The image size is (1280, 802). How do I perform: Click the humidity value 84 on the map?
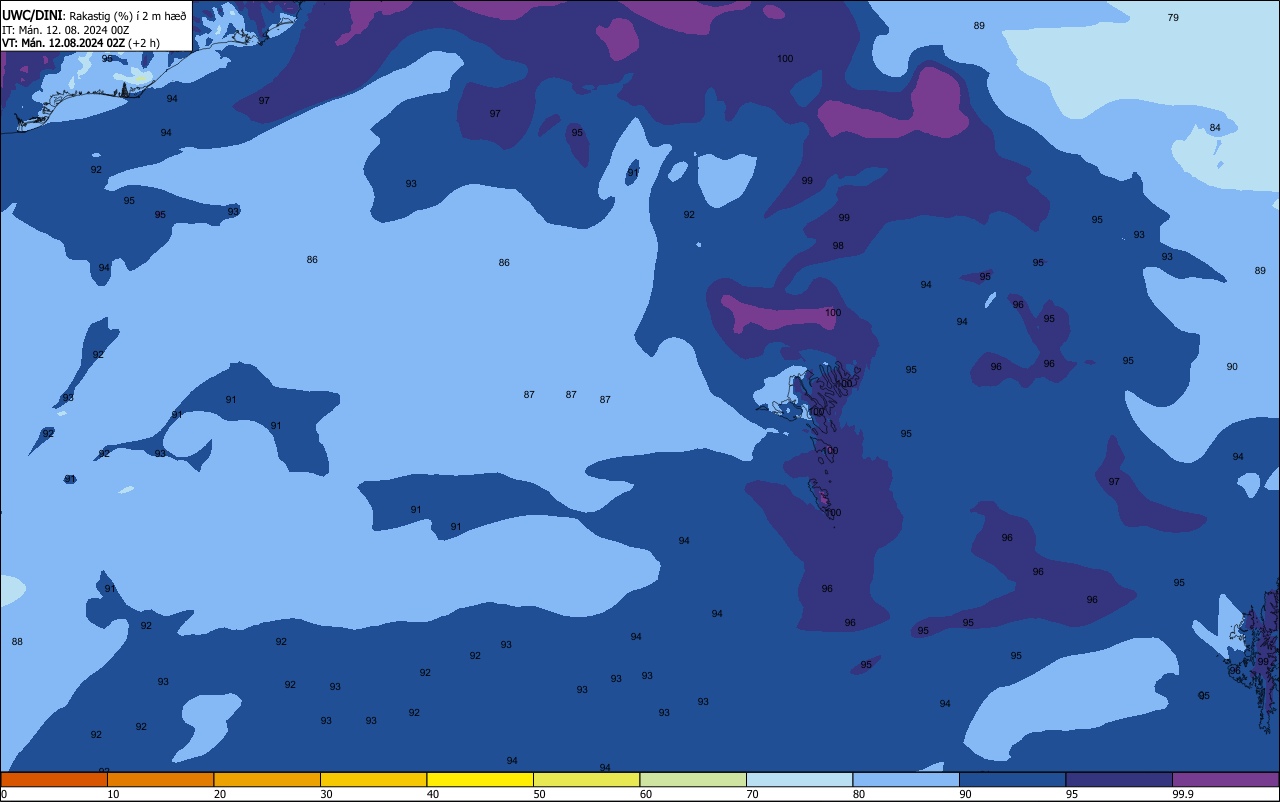1215,128
